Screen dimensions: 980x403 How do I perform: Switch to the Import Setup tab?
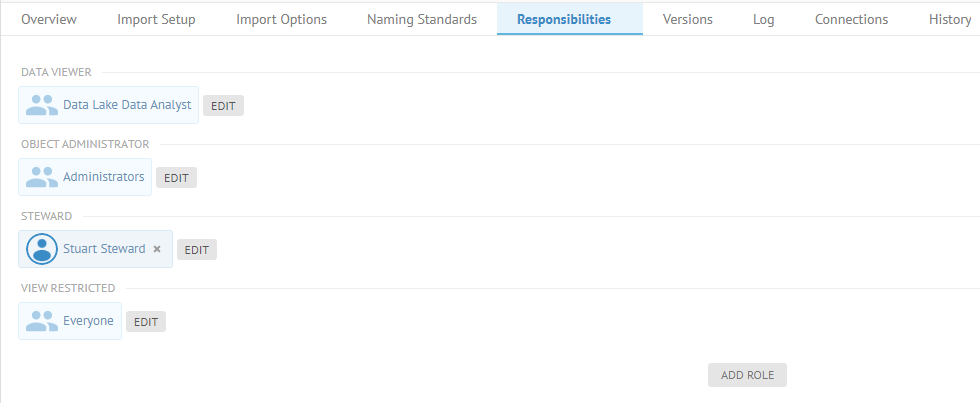156,19
